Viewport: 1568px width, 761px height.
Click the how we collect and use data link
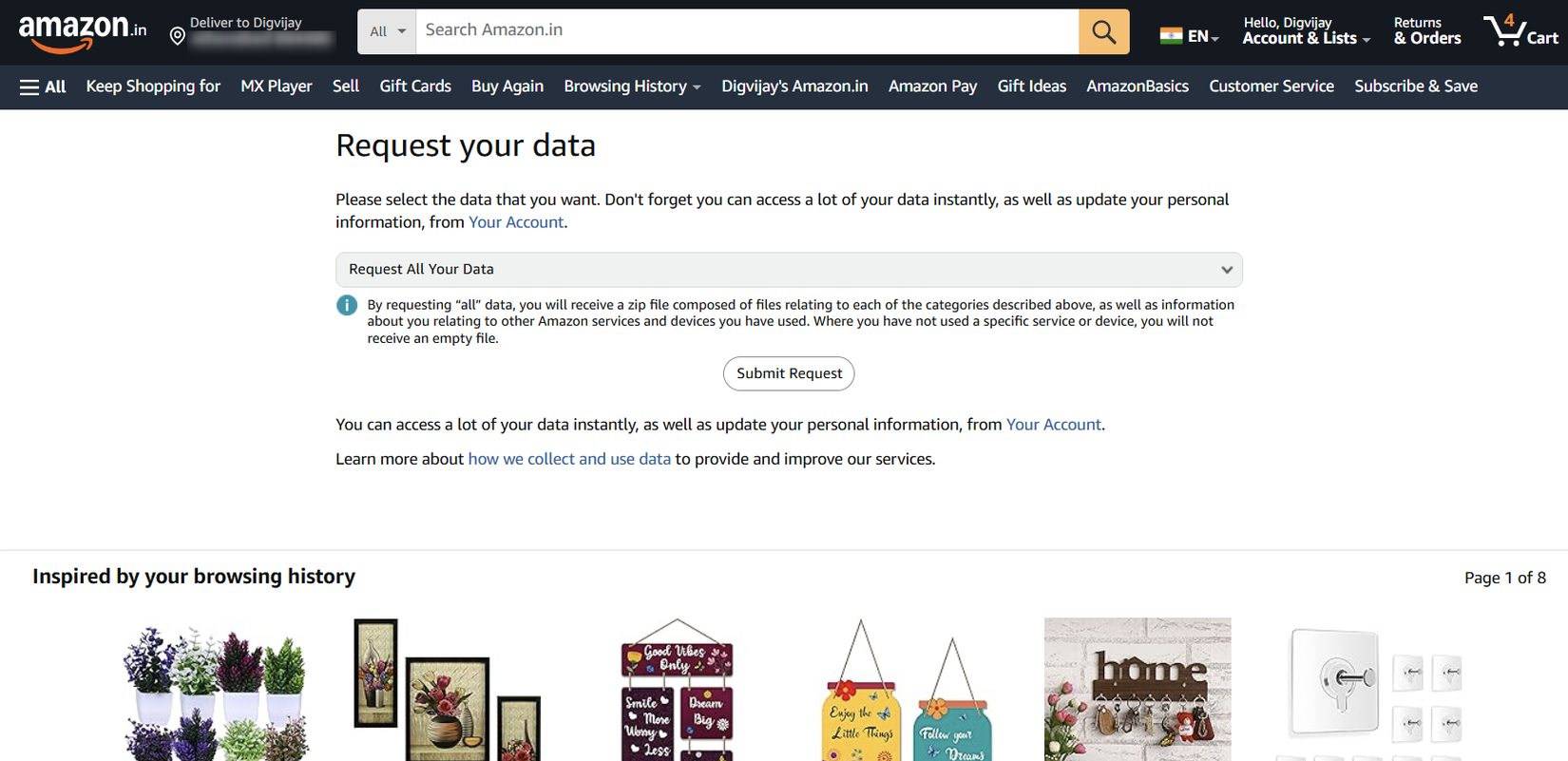pyautogui.click(x=569, y=458)
